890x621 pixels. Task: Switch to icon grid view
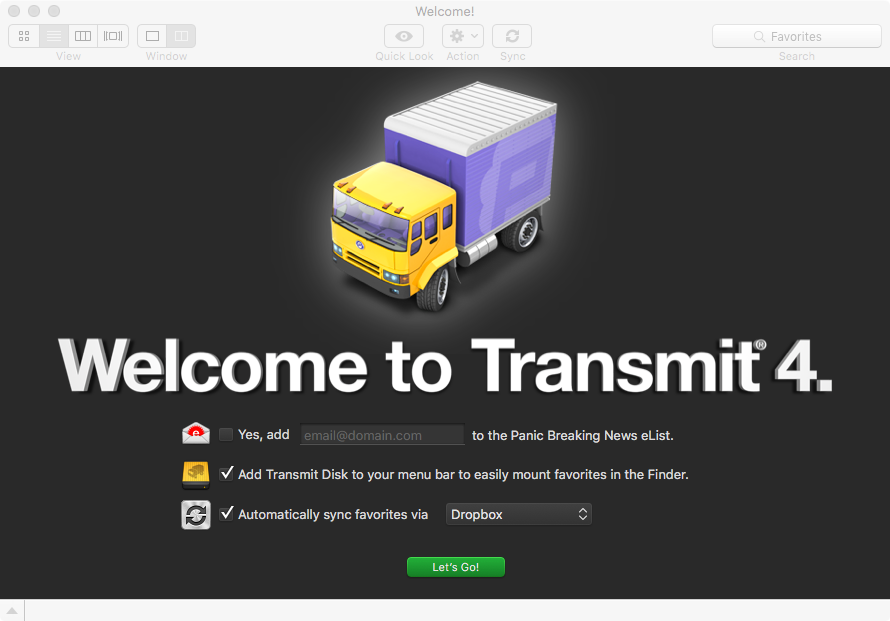(24, 36)
